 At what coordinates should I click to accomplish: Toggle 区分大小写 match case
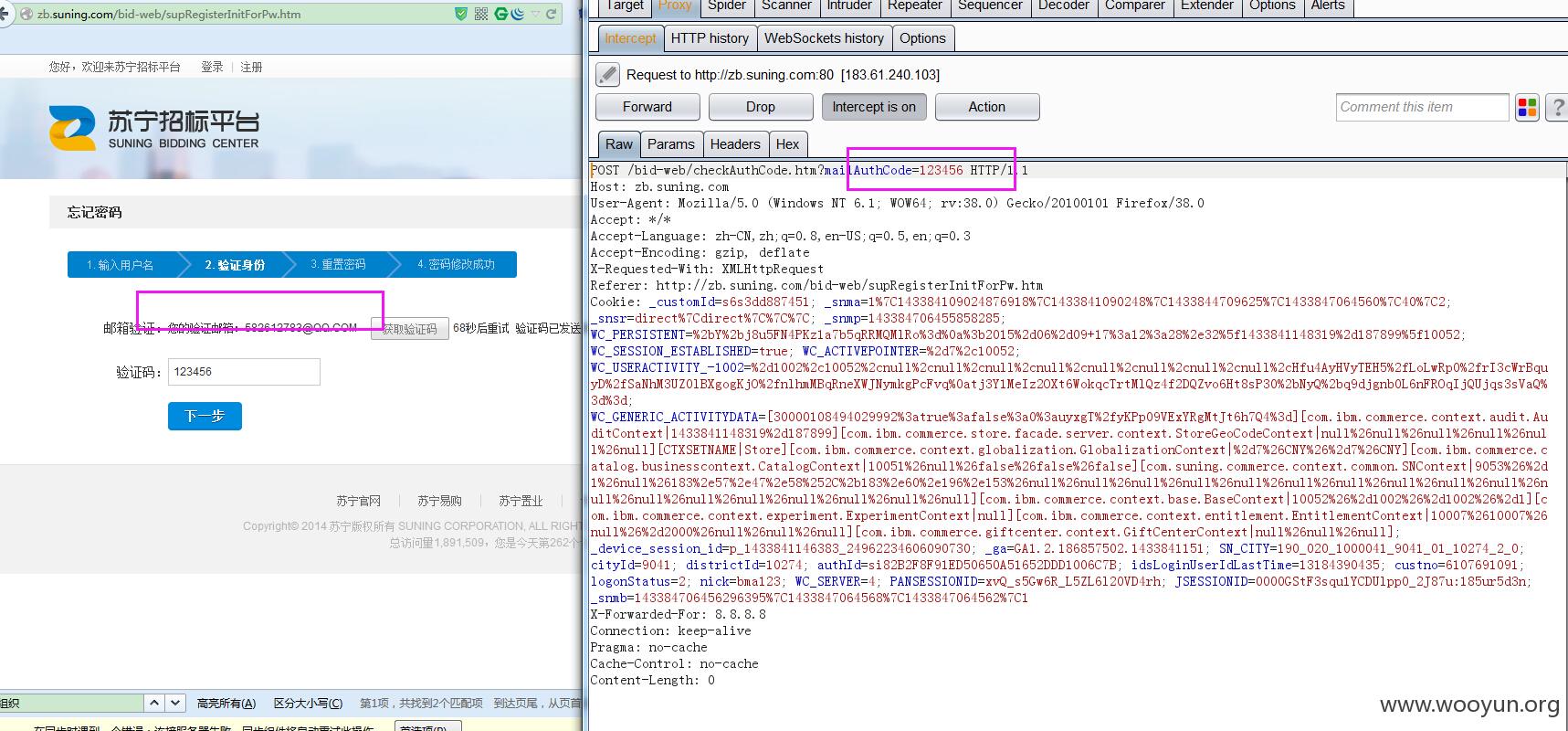coord(308,703)
